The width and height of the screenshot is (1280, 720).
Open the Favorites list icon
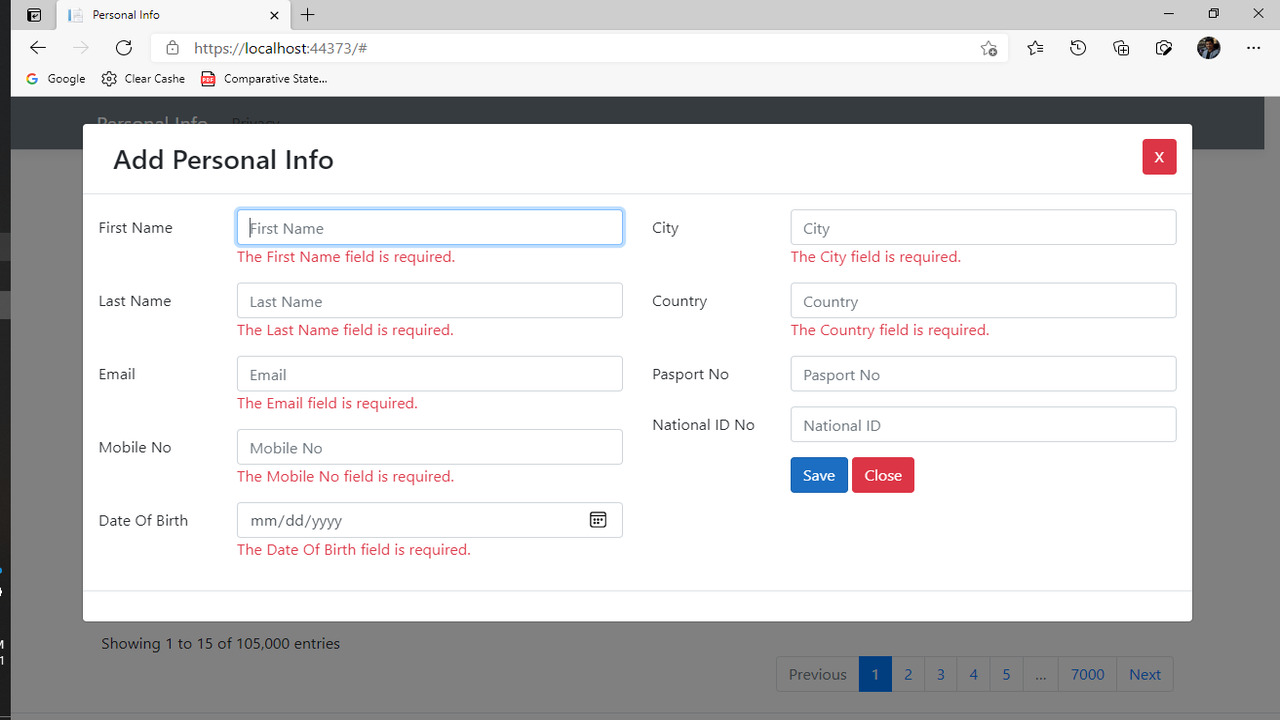(x=1035, y=48)
